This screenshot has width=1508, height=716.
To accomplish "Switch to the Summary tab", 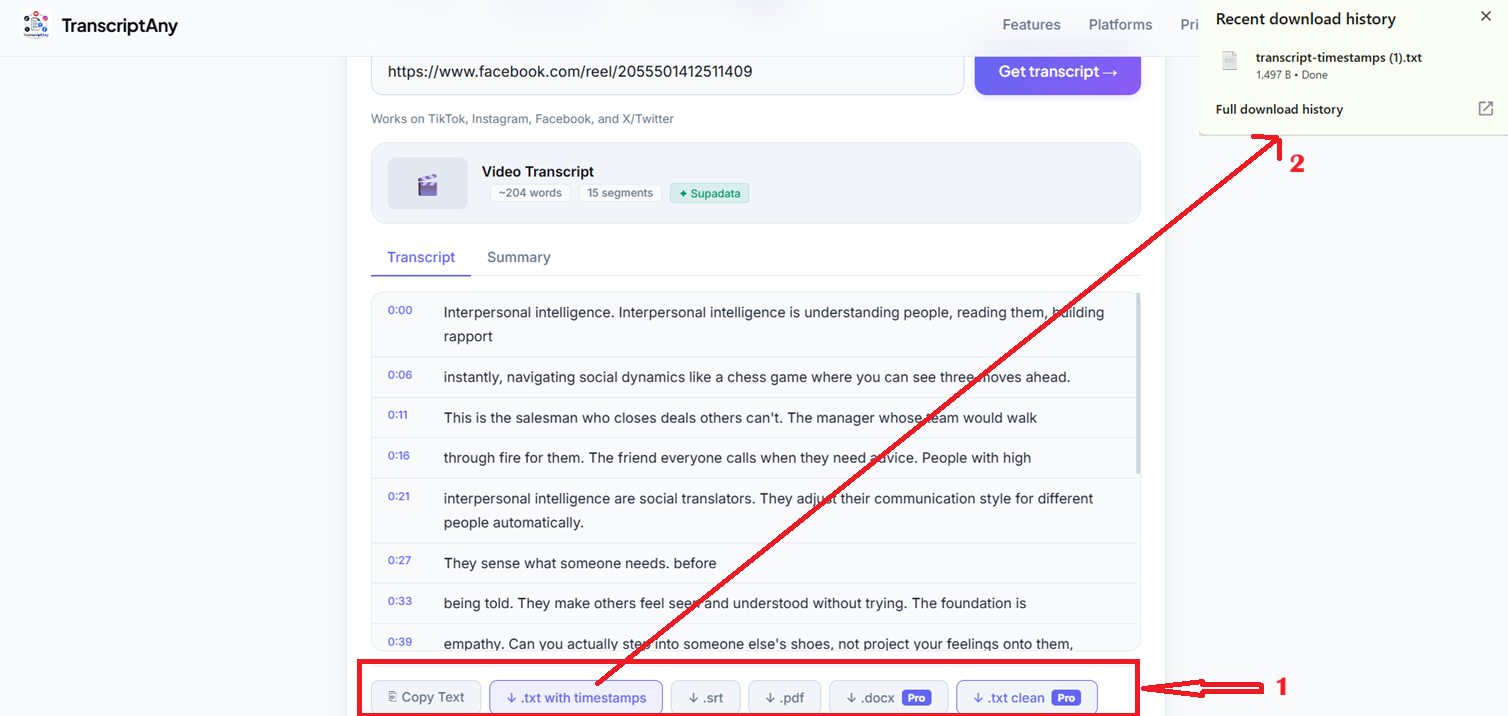I will (519, 257).
